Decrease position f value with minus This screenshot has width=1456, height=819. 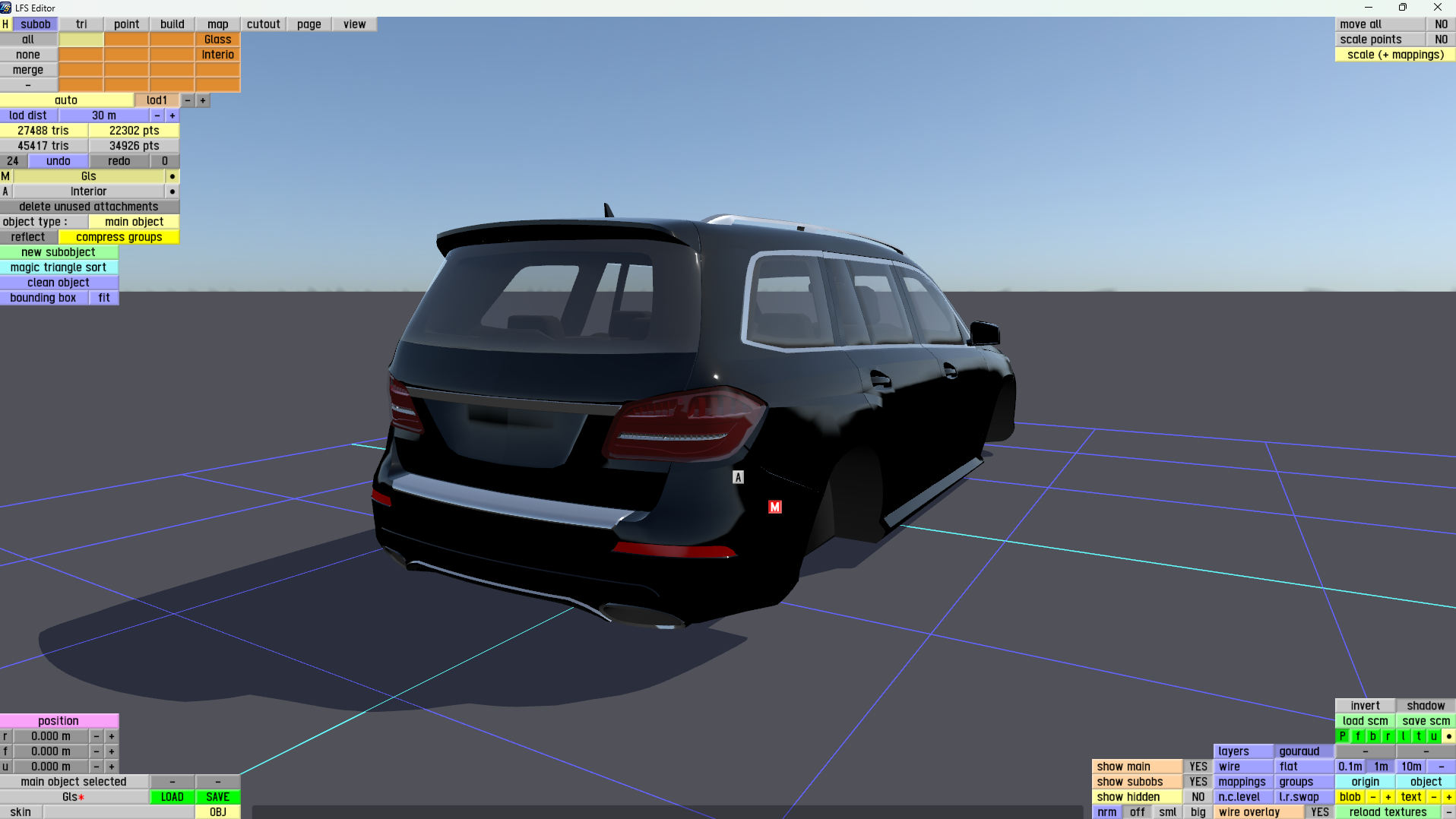point(97,751)
